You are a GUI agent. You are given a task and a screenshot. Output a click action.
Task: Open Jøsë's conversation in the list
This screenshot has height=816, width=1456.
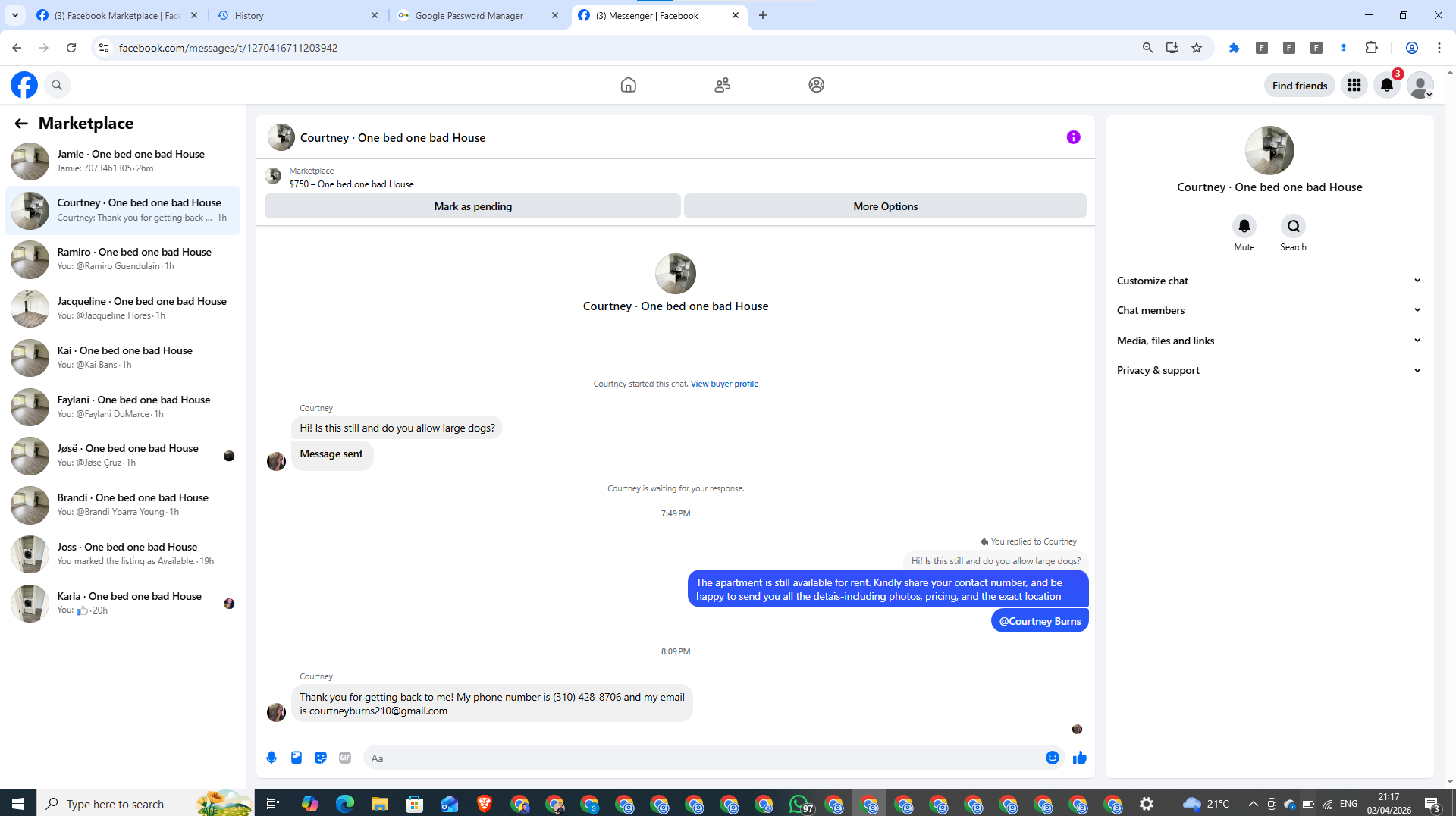[x=123, y=455]
